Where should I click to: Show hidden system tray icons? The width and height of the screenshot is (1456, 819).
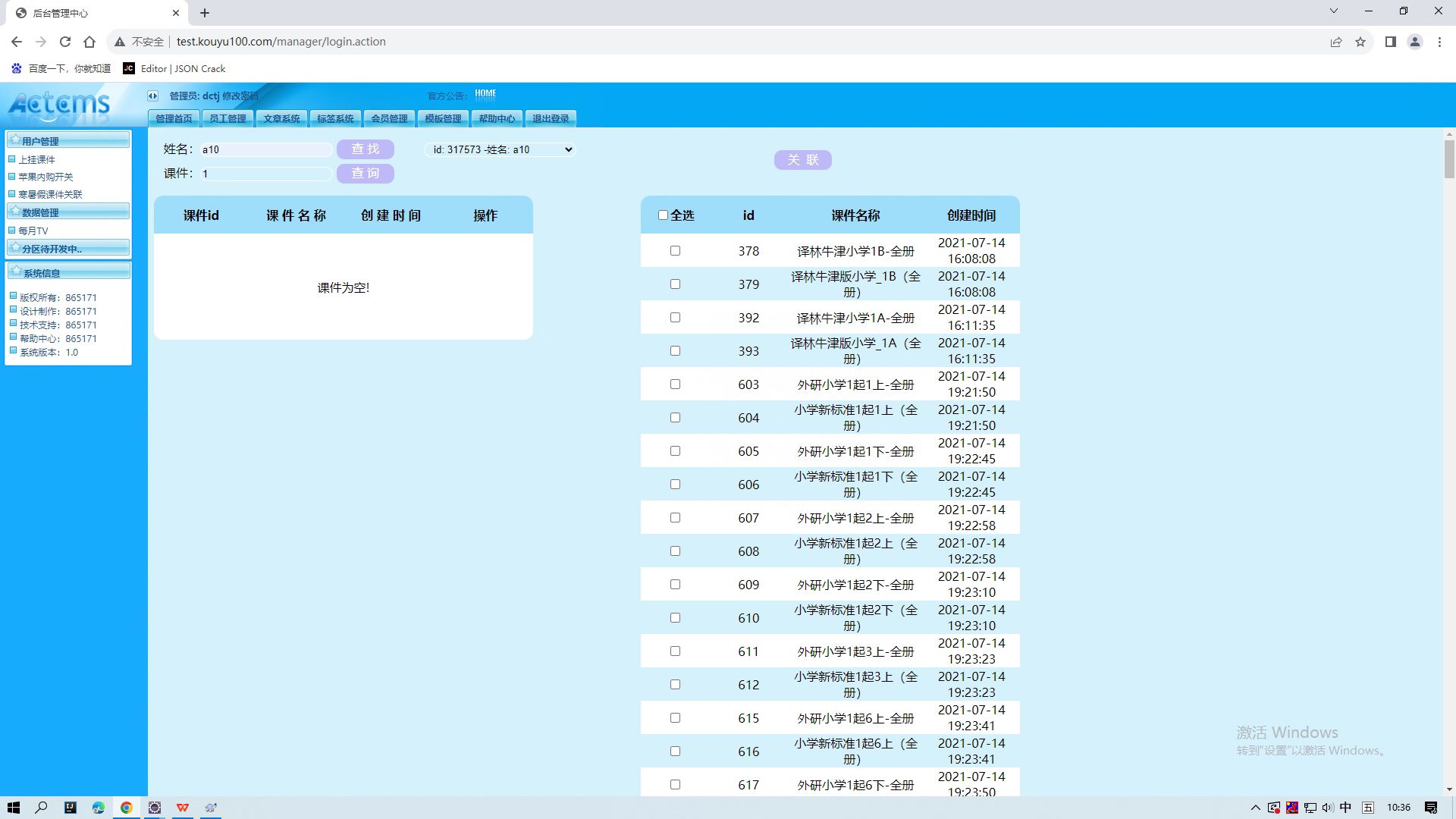[1255, 808]
